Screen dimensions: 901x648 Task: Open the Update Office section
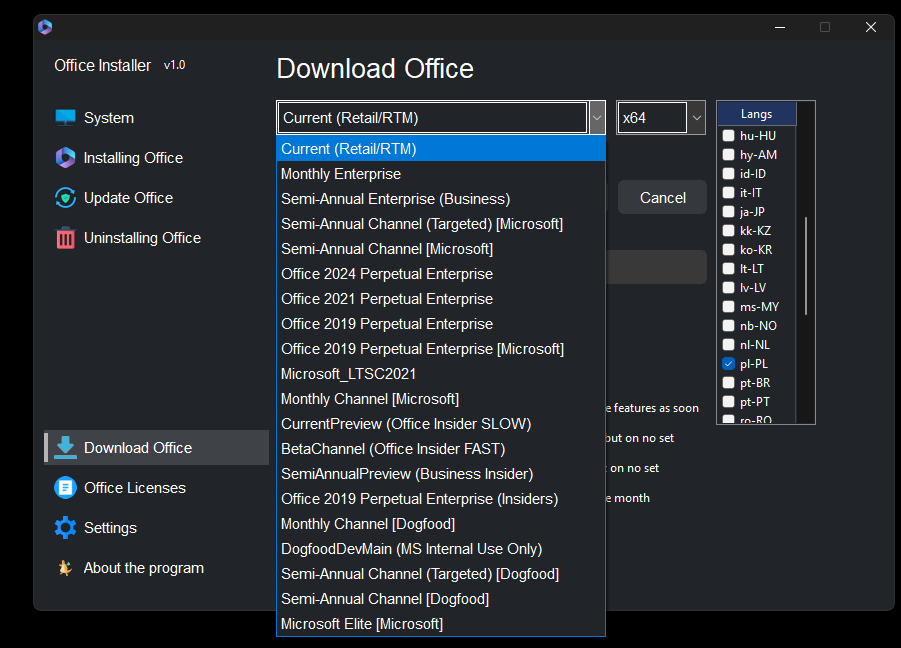[156, 198]
